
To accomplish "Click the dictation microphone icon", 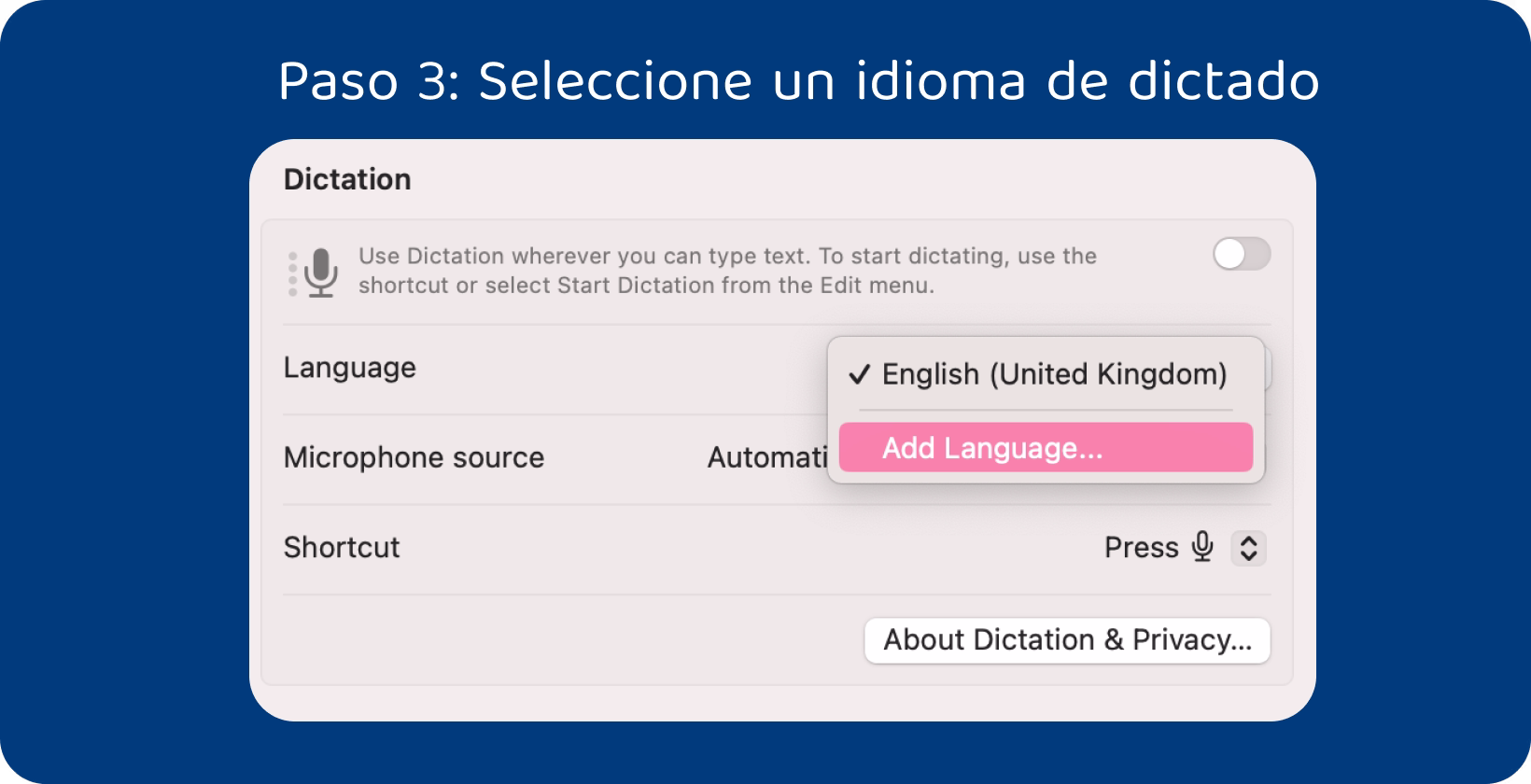I will click(x=322, y=271).
